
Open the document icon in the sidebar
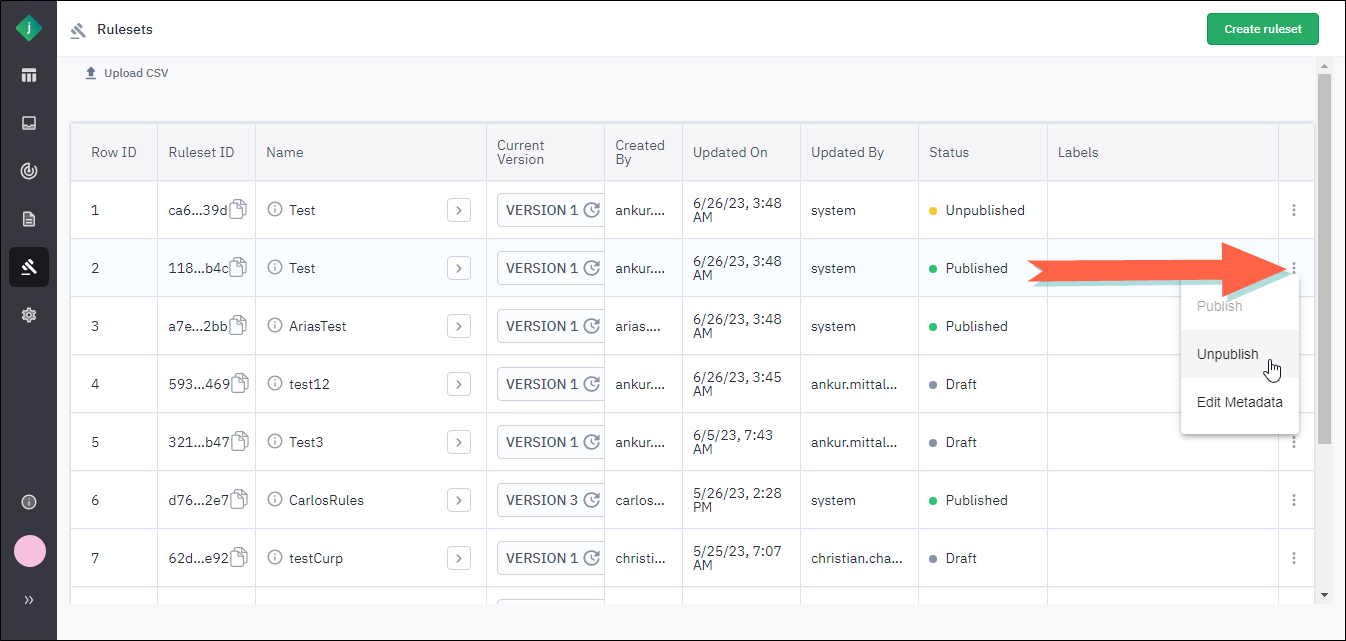click(29, 219)
